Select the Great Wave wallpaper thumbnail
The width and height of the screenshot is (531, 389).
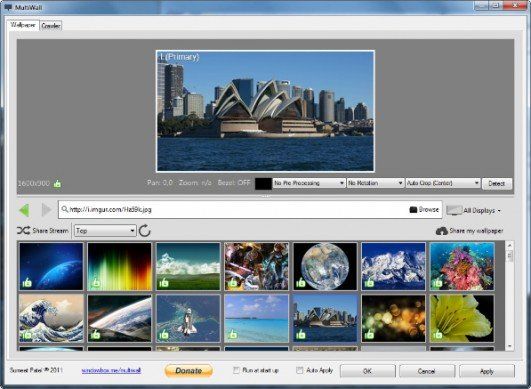[51, 318]
